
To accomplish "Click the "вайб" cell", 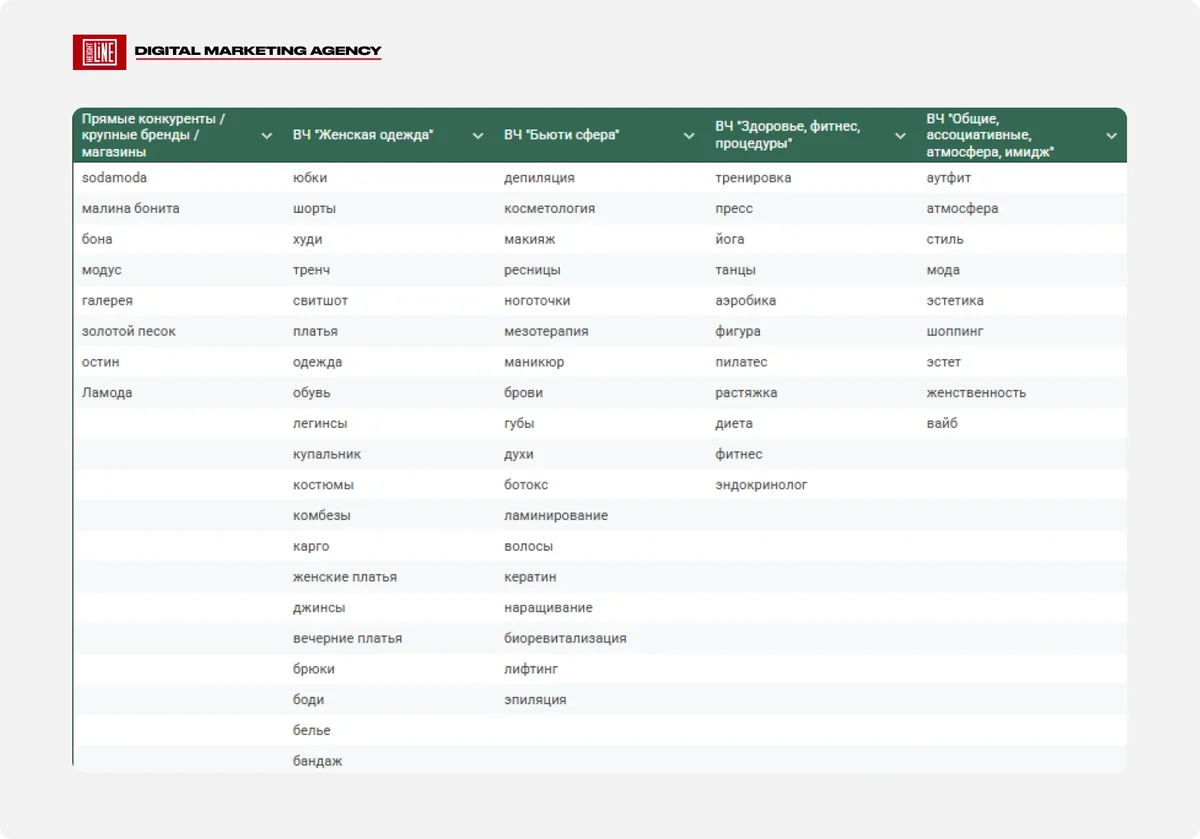I will tap(1022, 423).
